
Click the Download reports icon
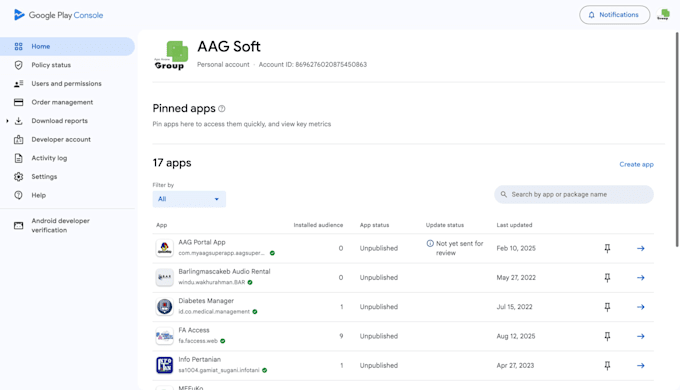[x=18, y=121]
